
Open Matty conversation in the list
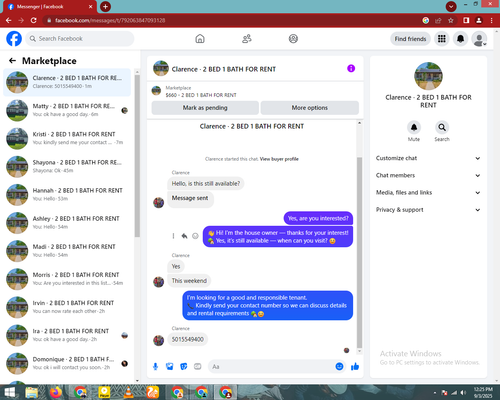[67, 110]
